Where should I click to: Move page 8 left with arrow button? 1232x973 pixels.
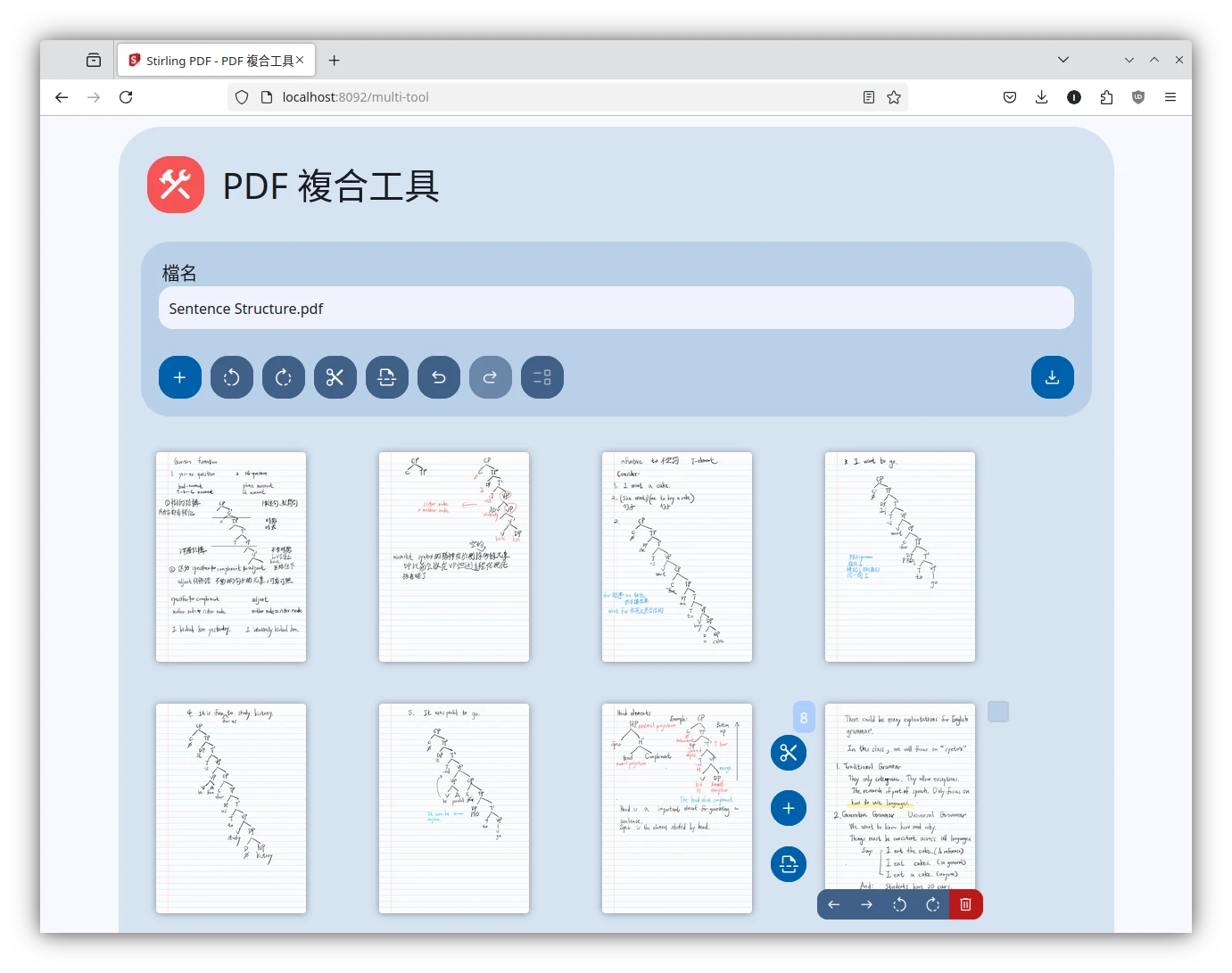pos(834,904)
